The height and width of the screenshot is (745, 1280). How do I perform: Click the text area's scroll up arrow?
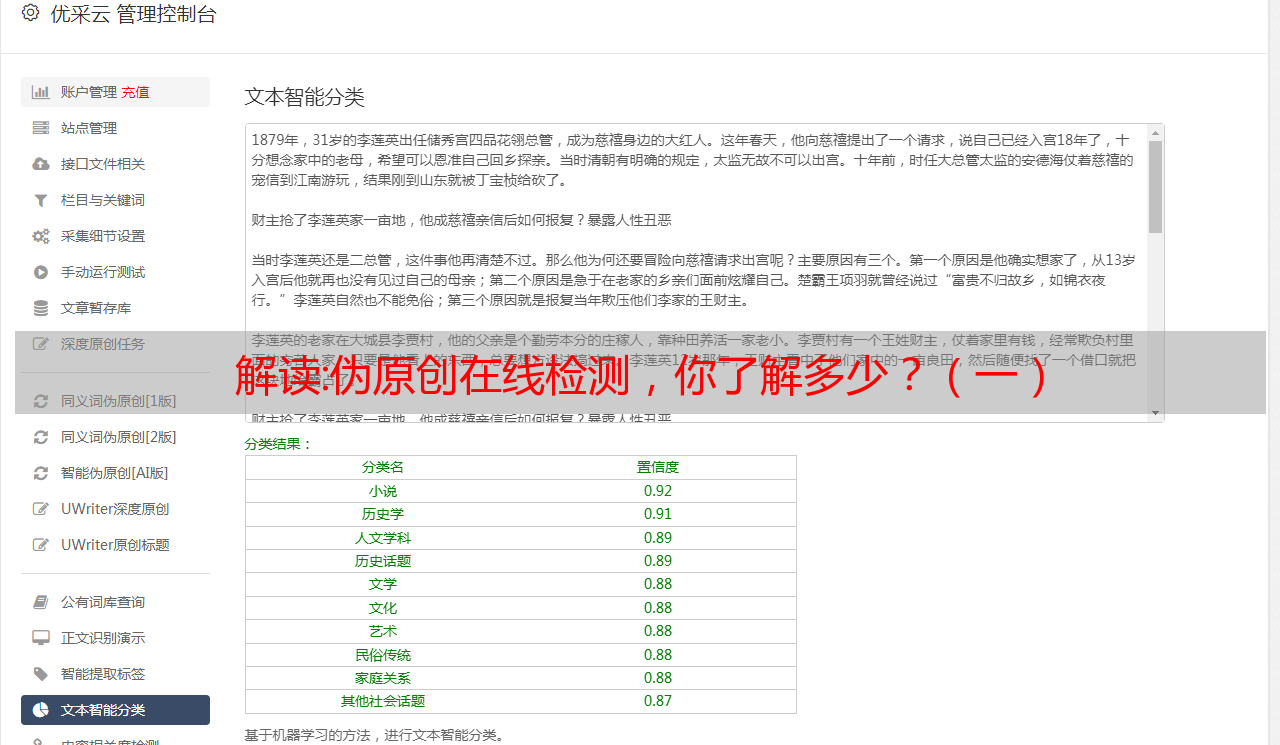pos(1155,133)
